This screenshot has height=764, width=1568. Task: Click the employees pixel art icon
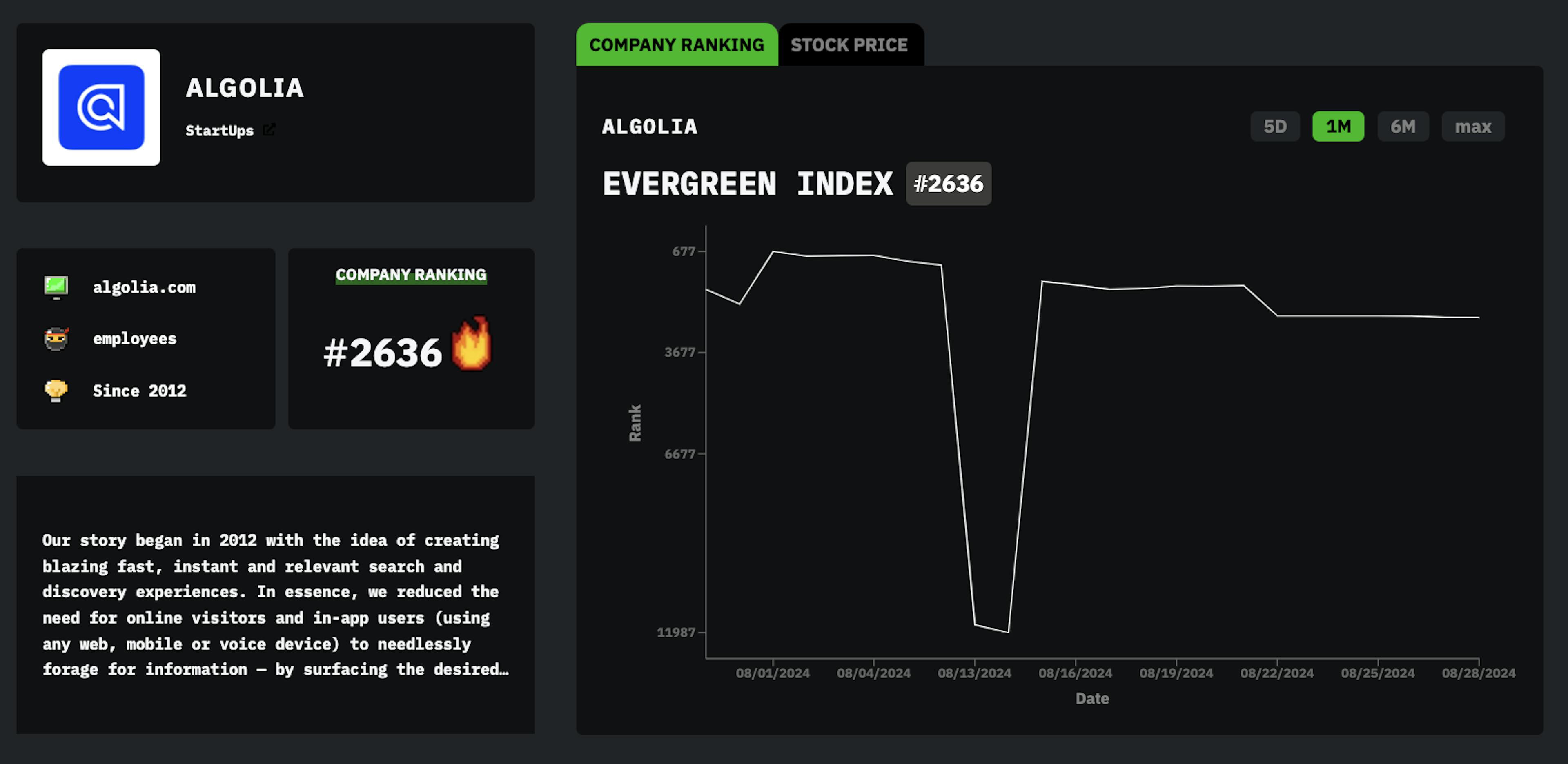tap(57, 337)
